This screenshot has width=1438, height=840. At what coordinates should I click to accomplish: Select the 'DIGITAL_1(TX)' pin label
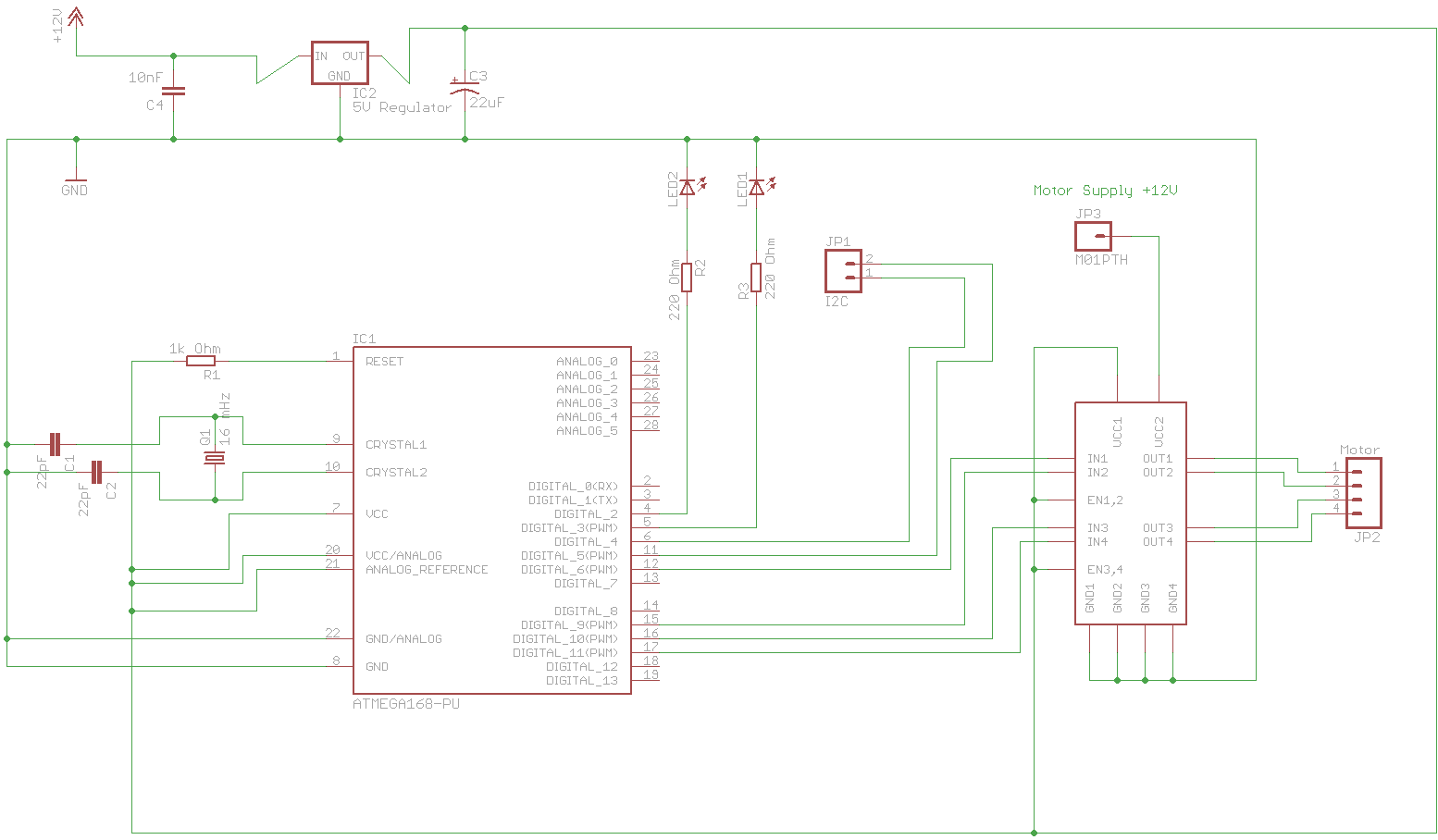pos(573,500)
